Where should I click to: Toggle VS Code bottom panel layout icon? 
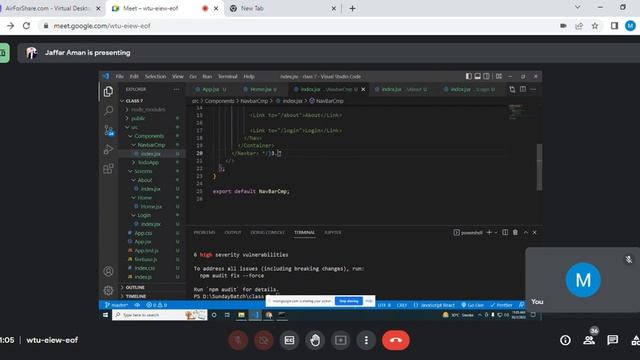478,76
